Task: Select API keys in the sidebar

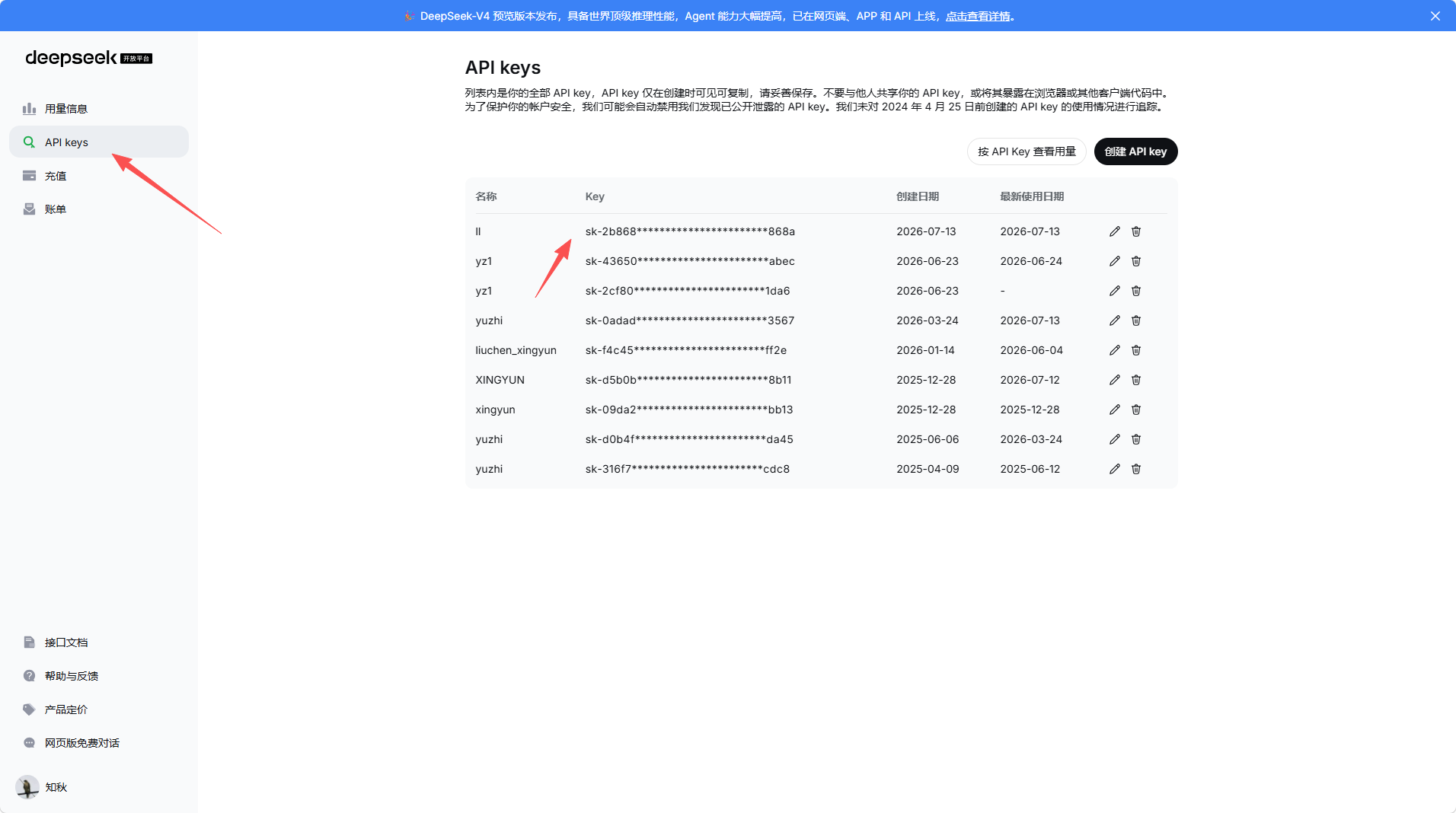Action: point(99,142)
